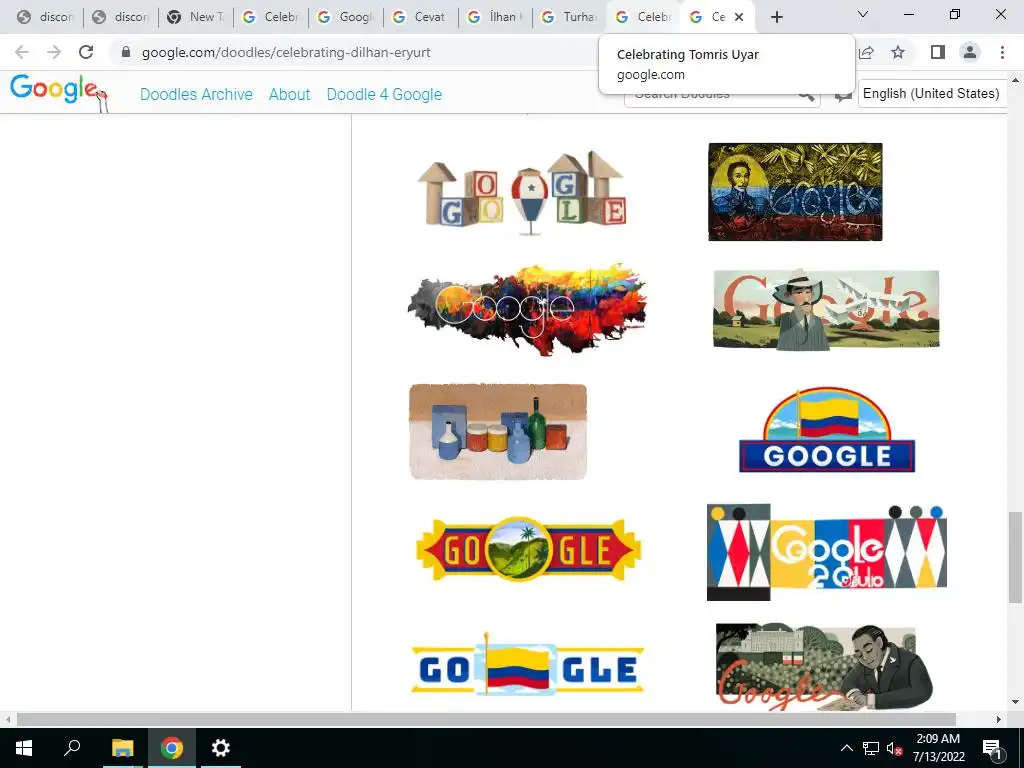Viewport: 1024px width, 768px height.
Task: Click the doodle search magnifier icon
Action: (x=807, y=95)
